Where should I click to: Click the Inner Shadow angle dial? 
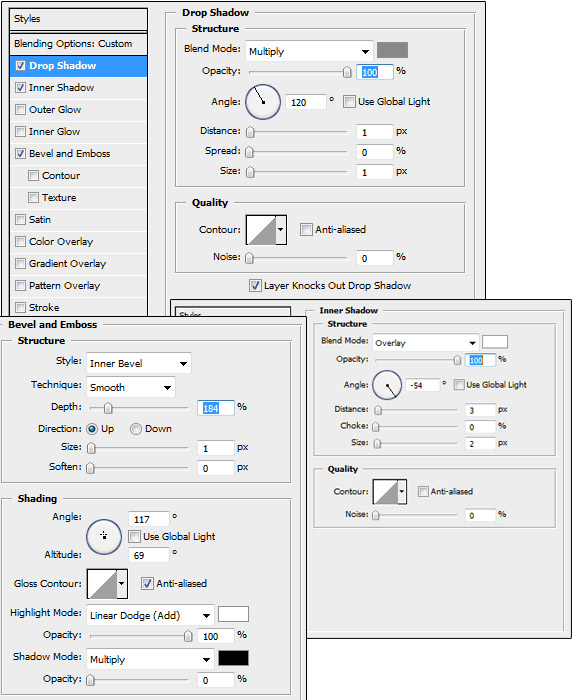point(387,385)
